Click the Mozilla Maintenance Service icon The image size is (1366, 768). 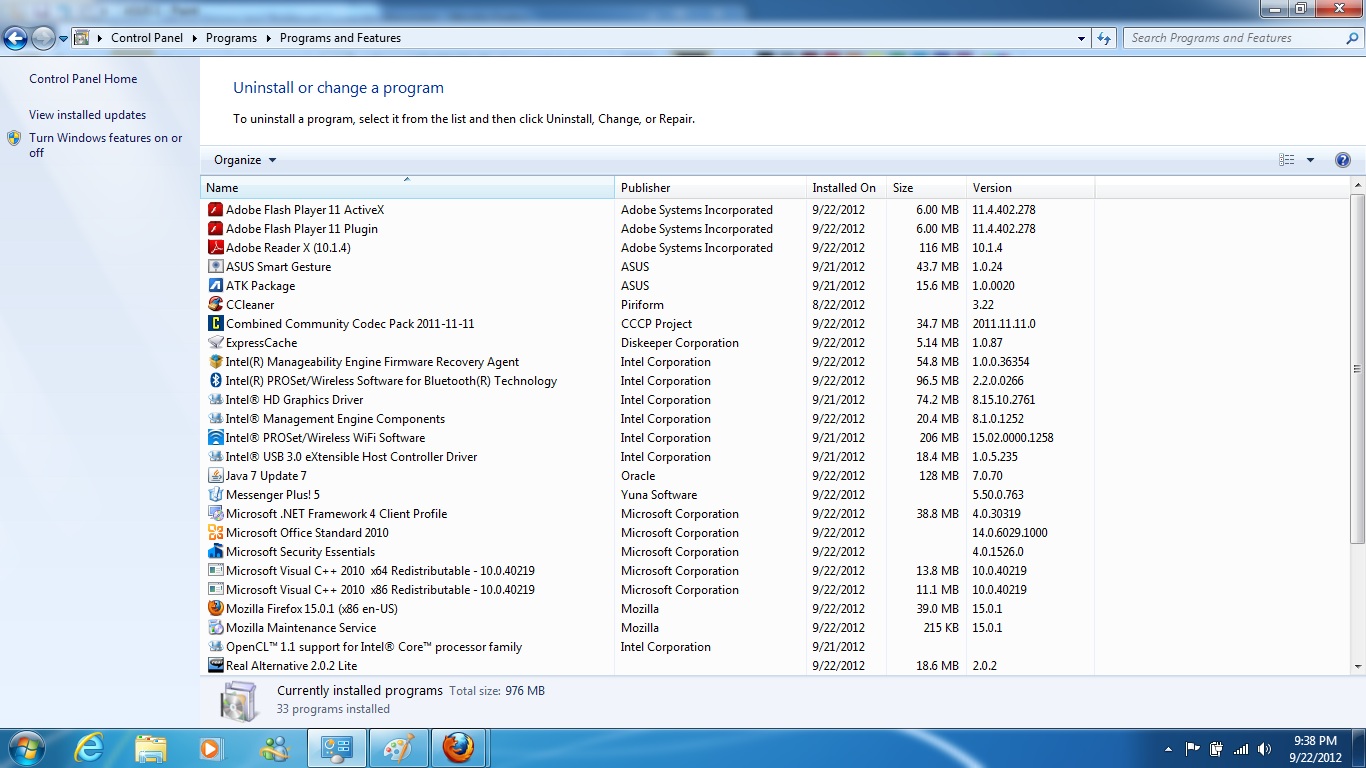[x=215, y=628]
